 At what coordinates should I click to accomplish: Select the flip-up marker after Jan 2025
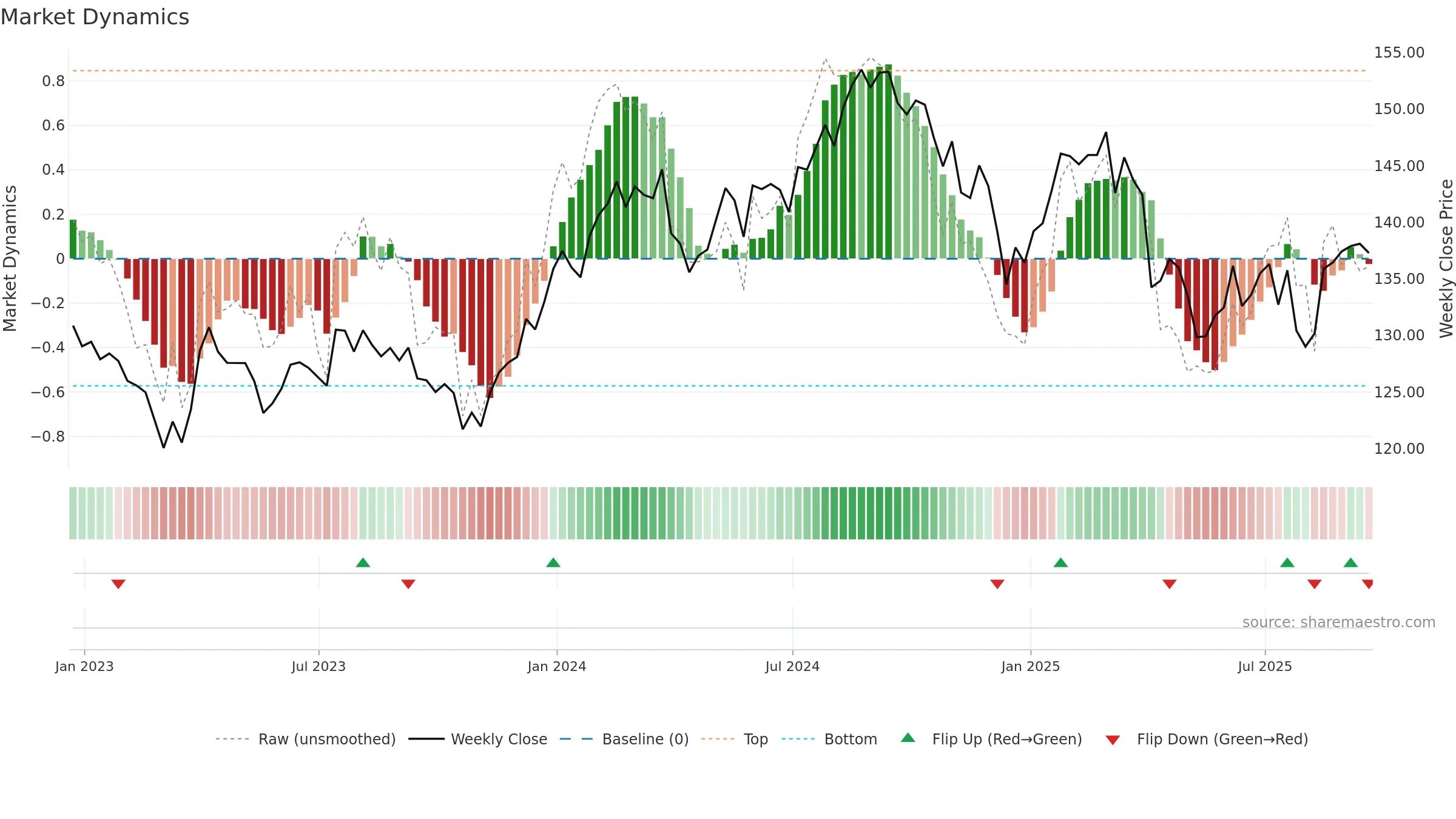(1060, 562)
